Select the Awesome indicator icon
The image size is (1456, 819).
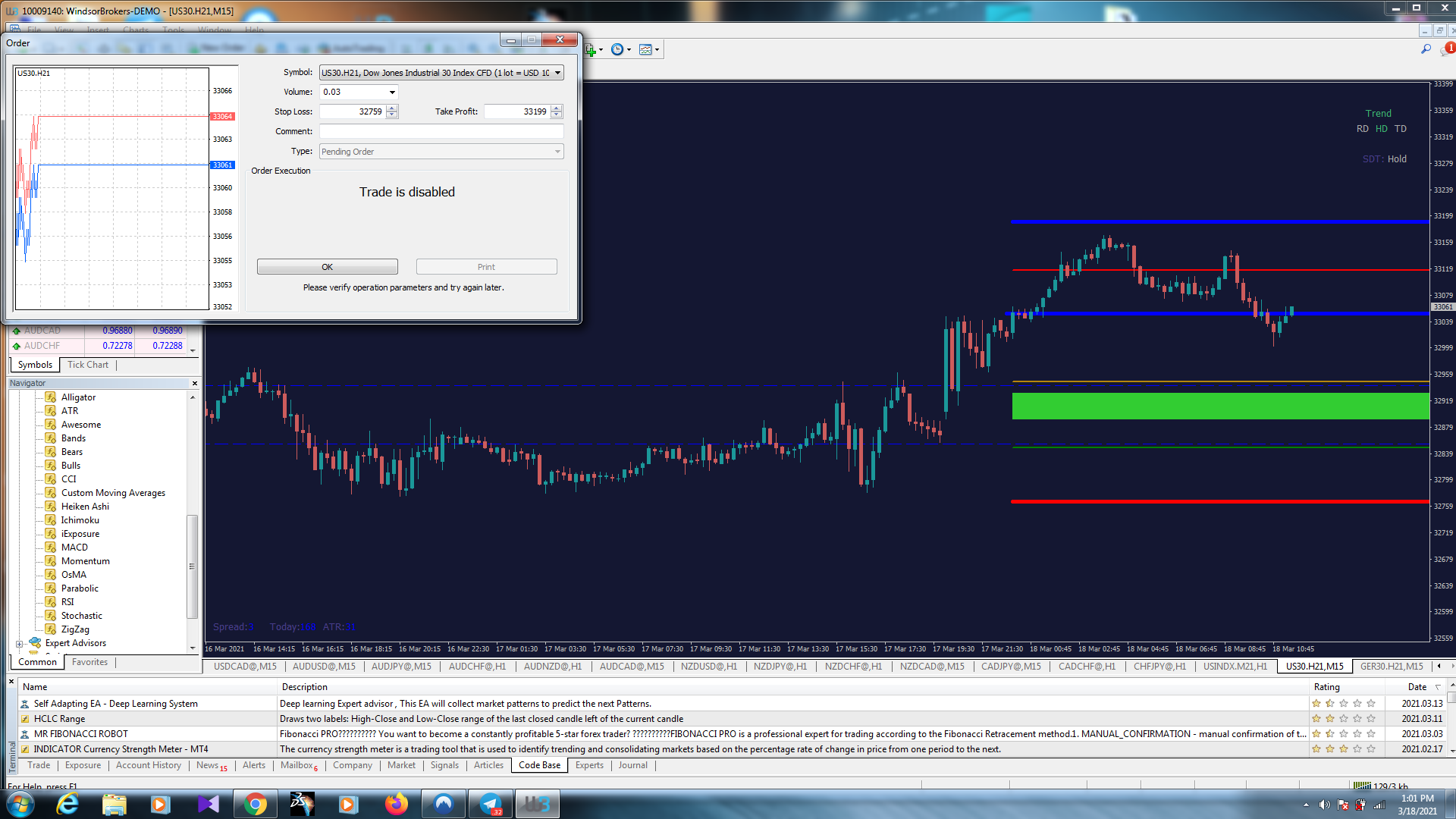click(51, 425)
